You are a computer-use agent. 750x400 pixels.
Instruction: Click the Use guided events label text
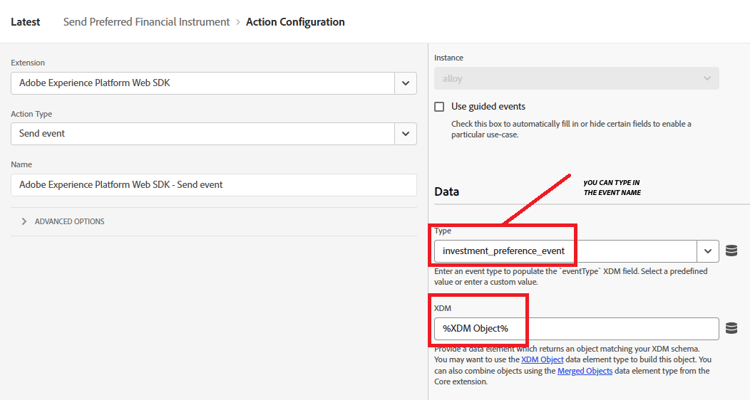point(488,107)
